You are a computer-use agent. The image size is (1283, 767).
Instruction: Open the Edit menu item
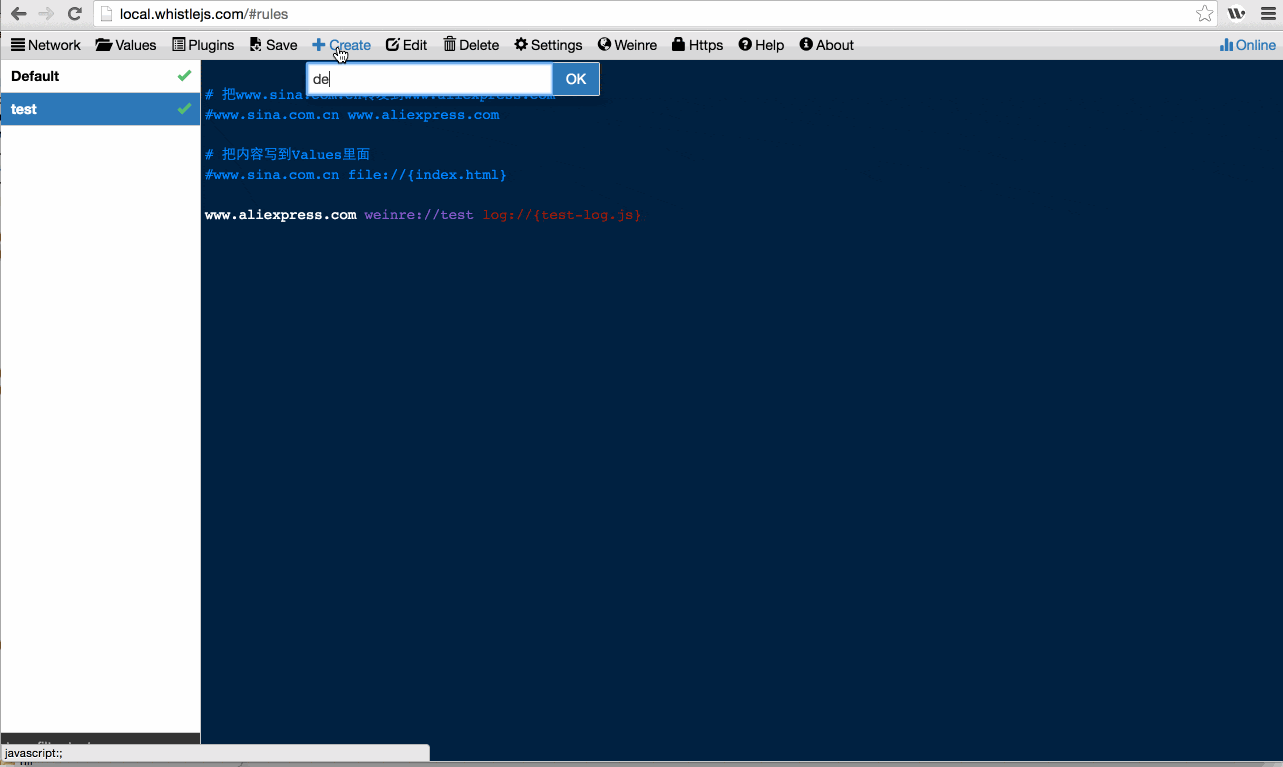pyautogui.click(x=406, y=45)
